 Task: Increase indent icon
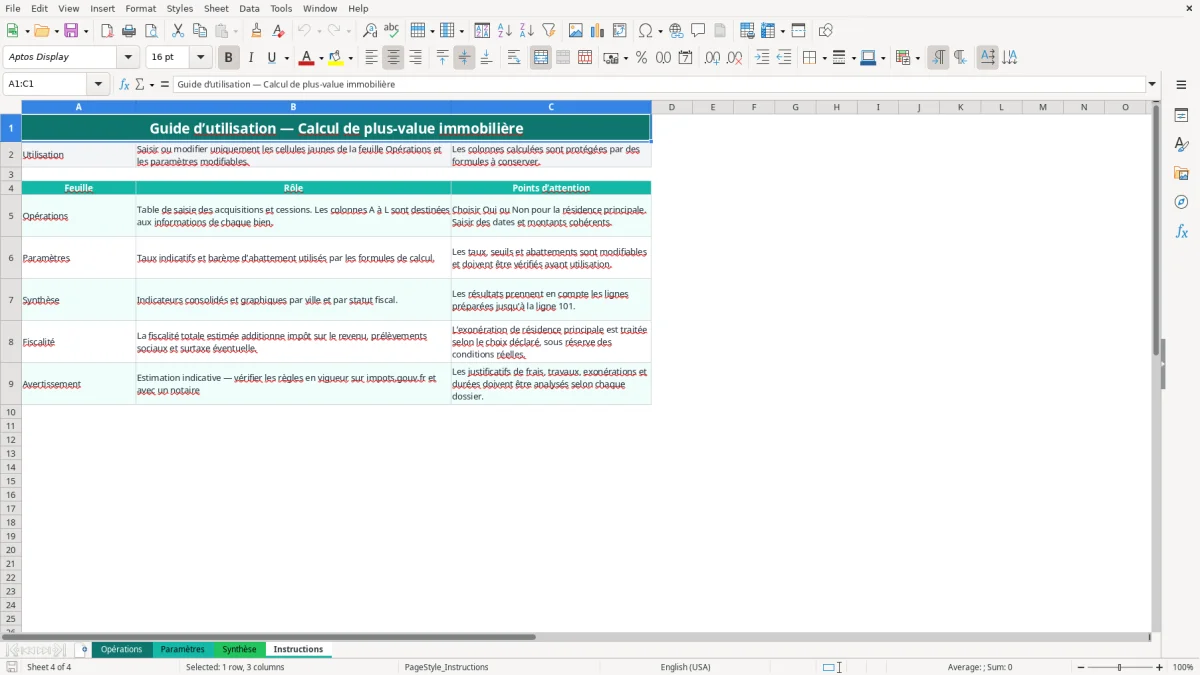(x=762, y=58)
